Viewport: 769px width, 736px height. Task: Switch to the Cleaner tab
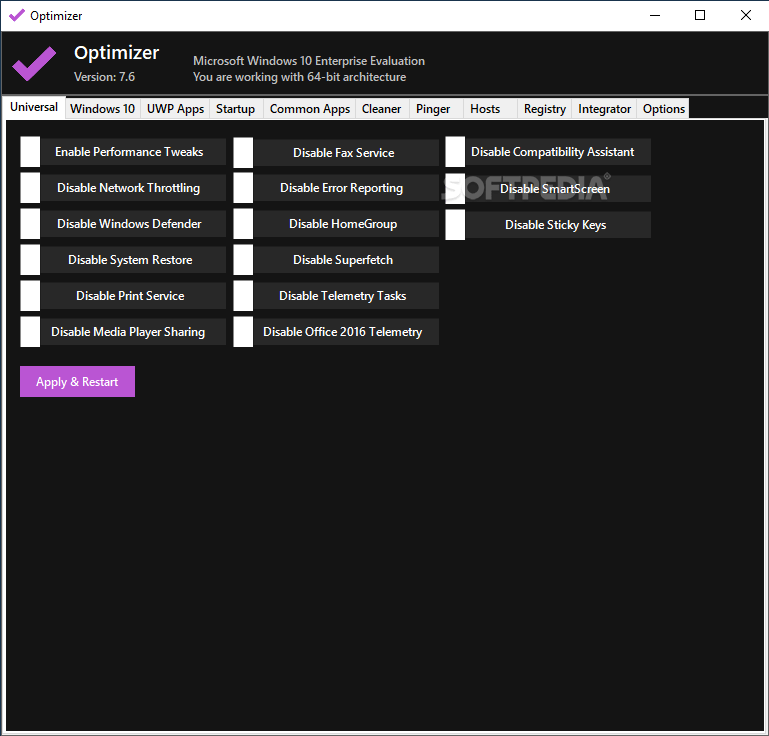pos(382,109)
